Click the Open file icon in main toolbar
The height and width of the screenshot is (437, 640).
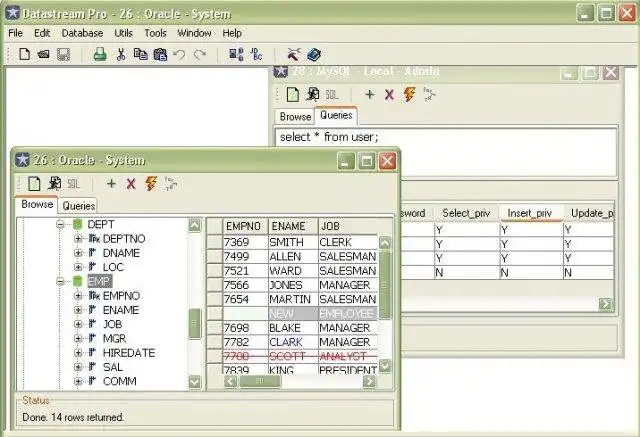click(x=44, y=54)
